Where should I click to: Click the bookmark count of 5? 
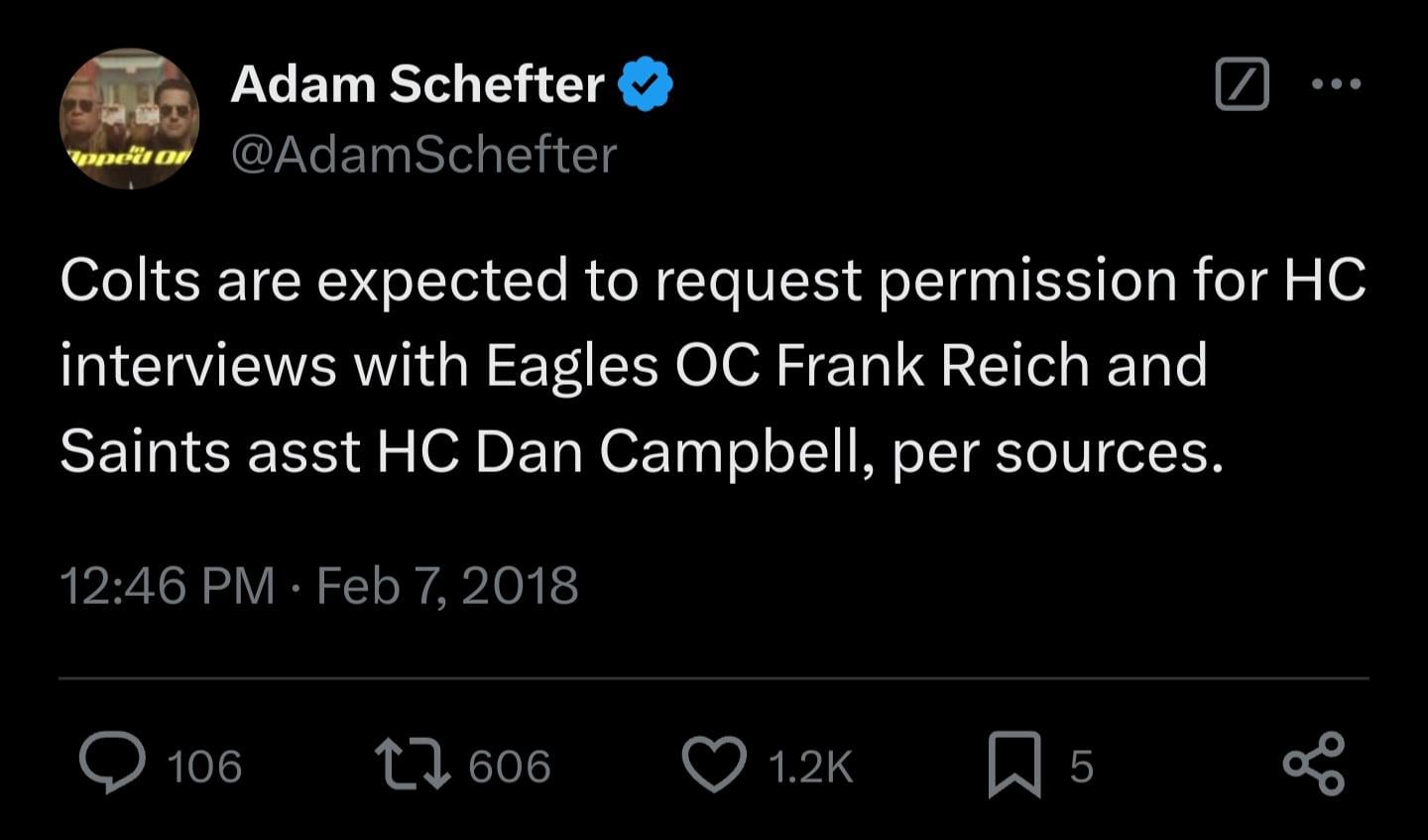[1081, 767]
